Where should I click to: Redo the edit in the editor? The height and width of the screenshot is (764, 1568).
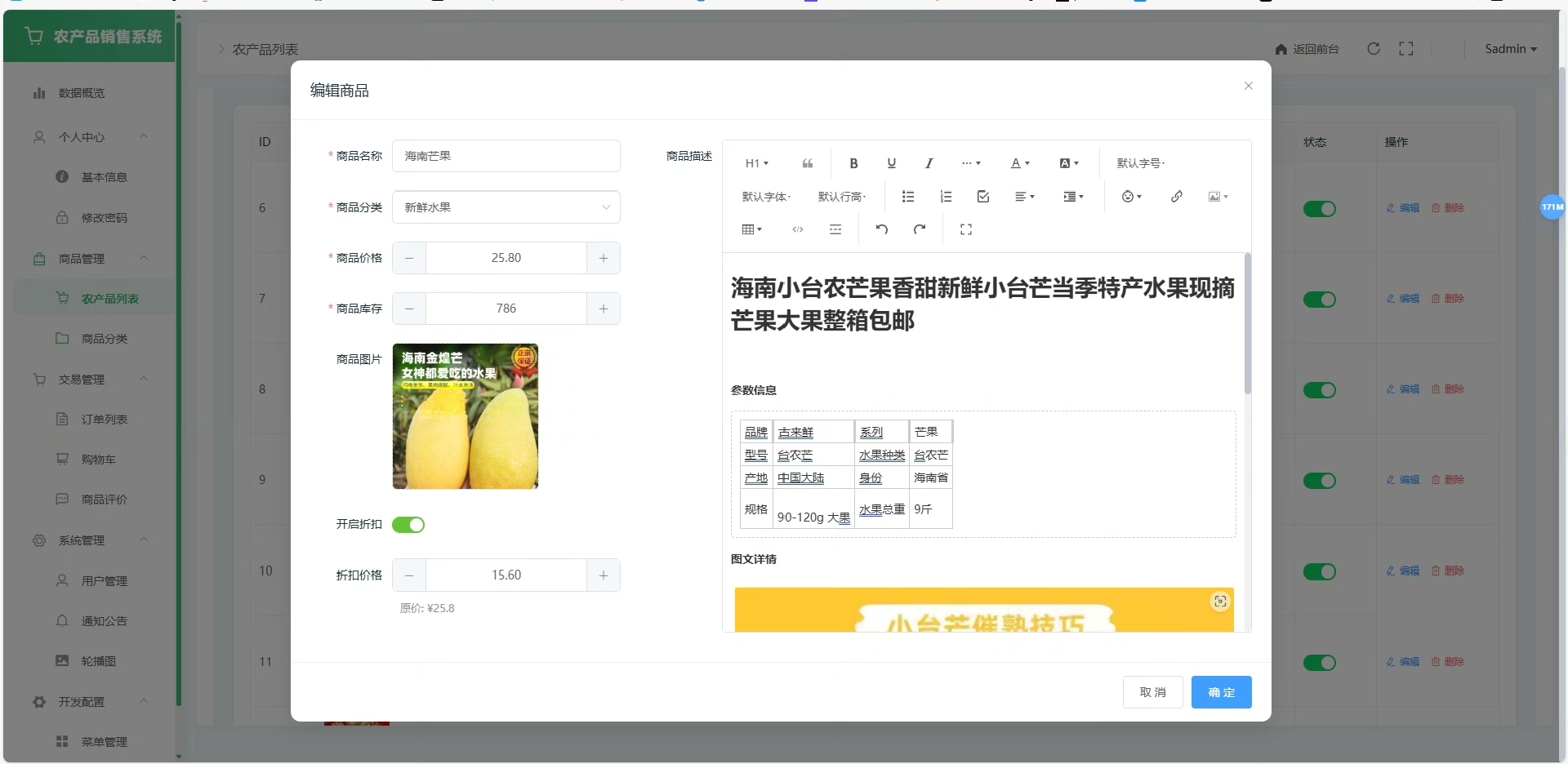919,229
